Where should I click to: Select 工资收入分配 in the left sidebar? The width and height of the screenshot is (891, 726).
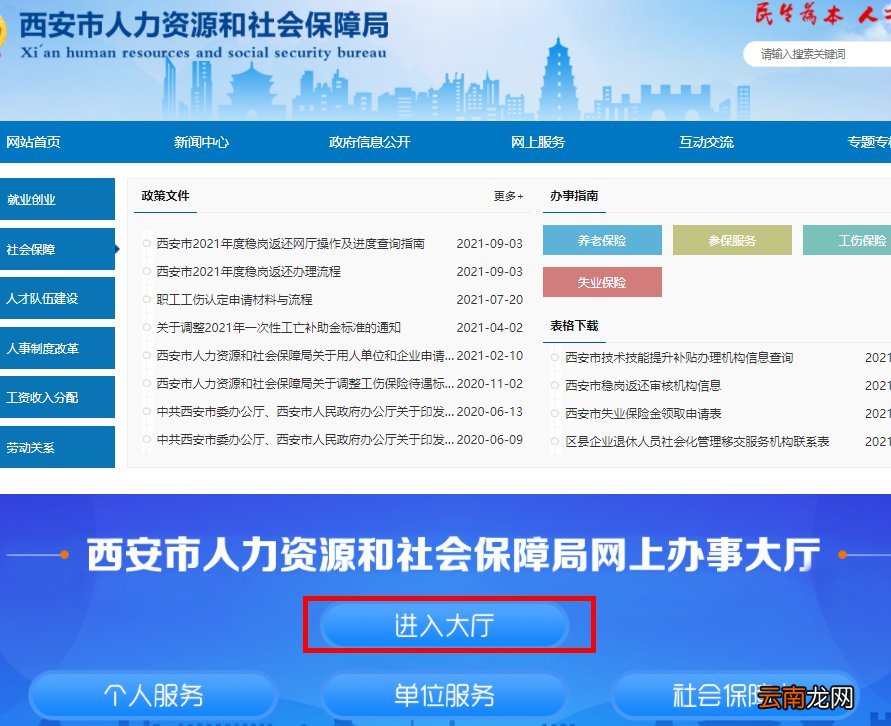click(57, 397)
